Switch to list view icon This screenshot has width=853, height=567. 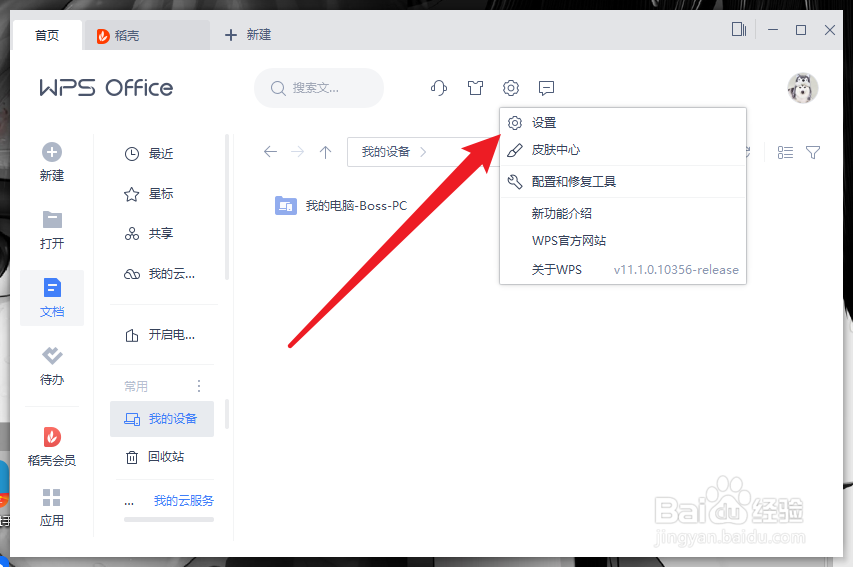pos(785,152)
